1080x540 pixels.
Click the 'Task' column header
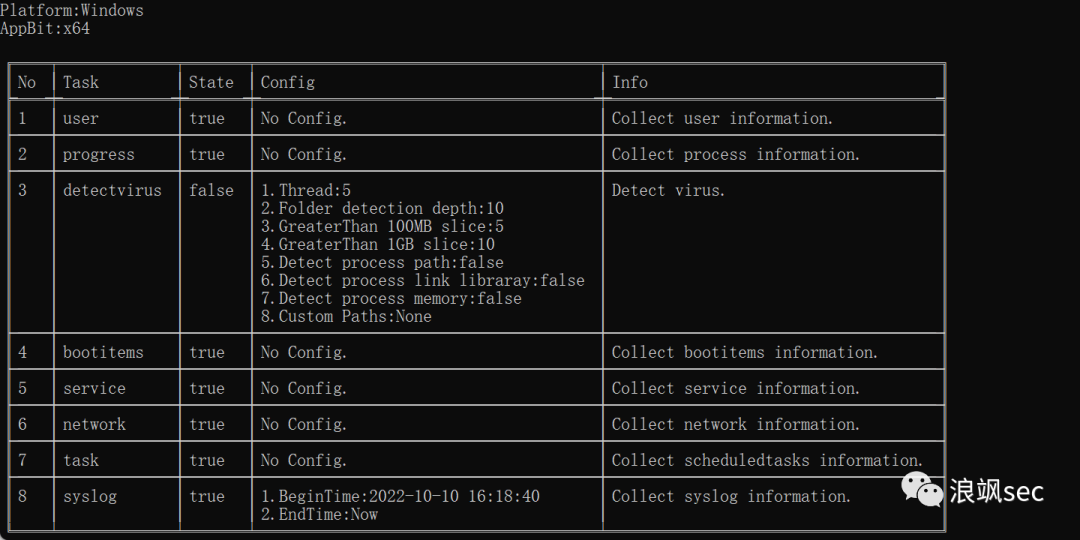click(81, 82)
